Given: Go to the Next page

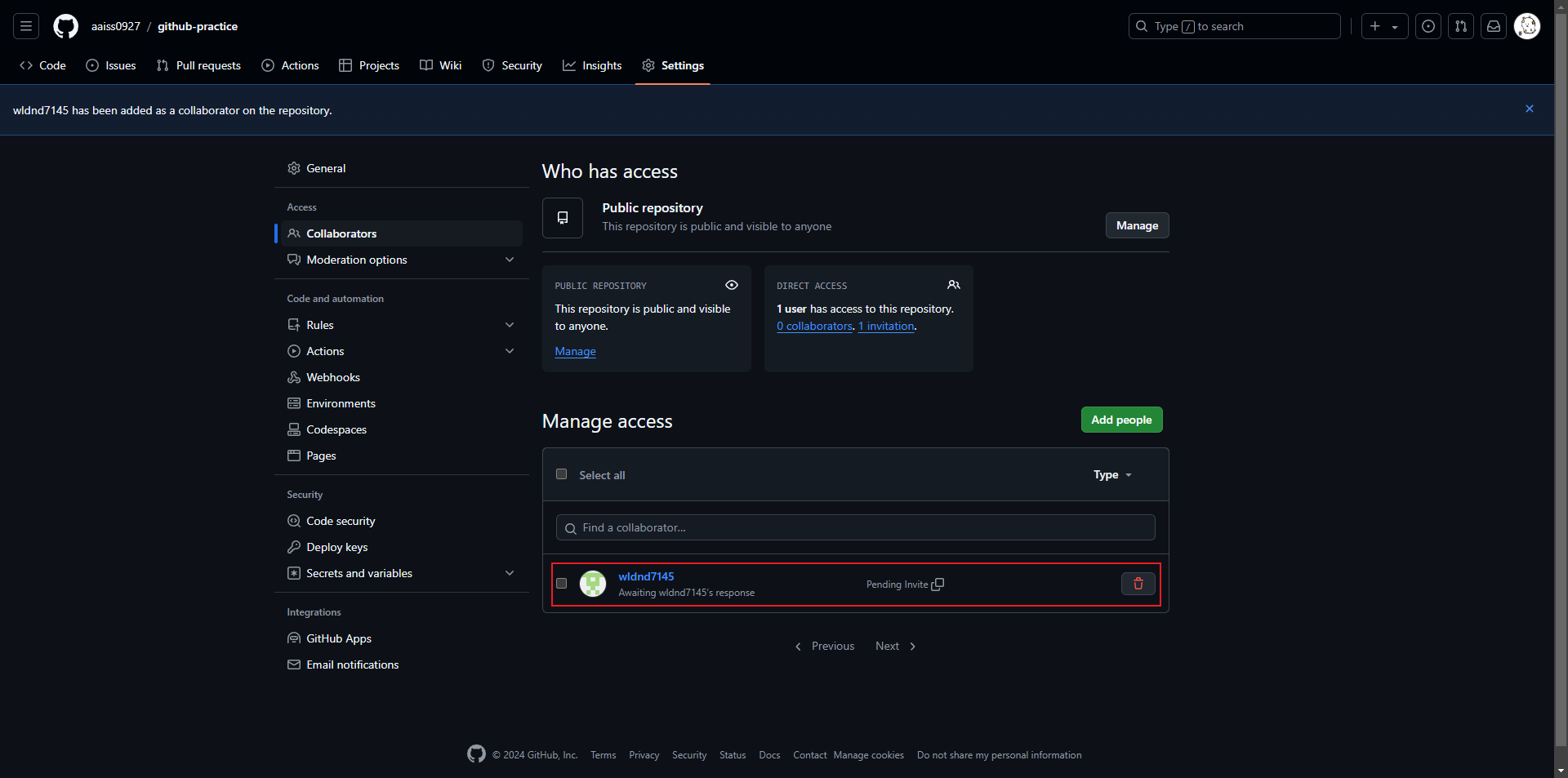Looking at the screenshot, I should coord(896,646).
